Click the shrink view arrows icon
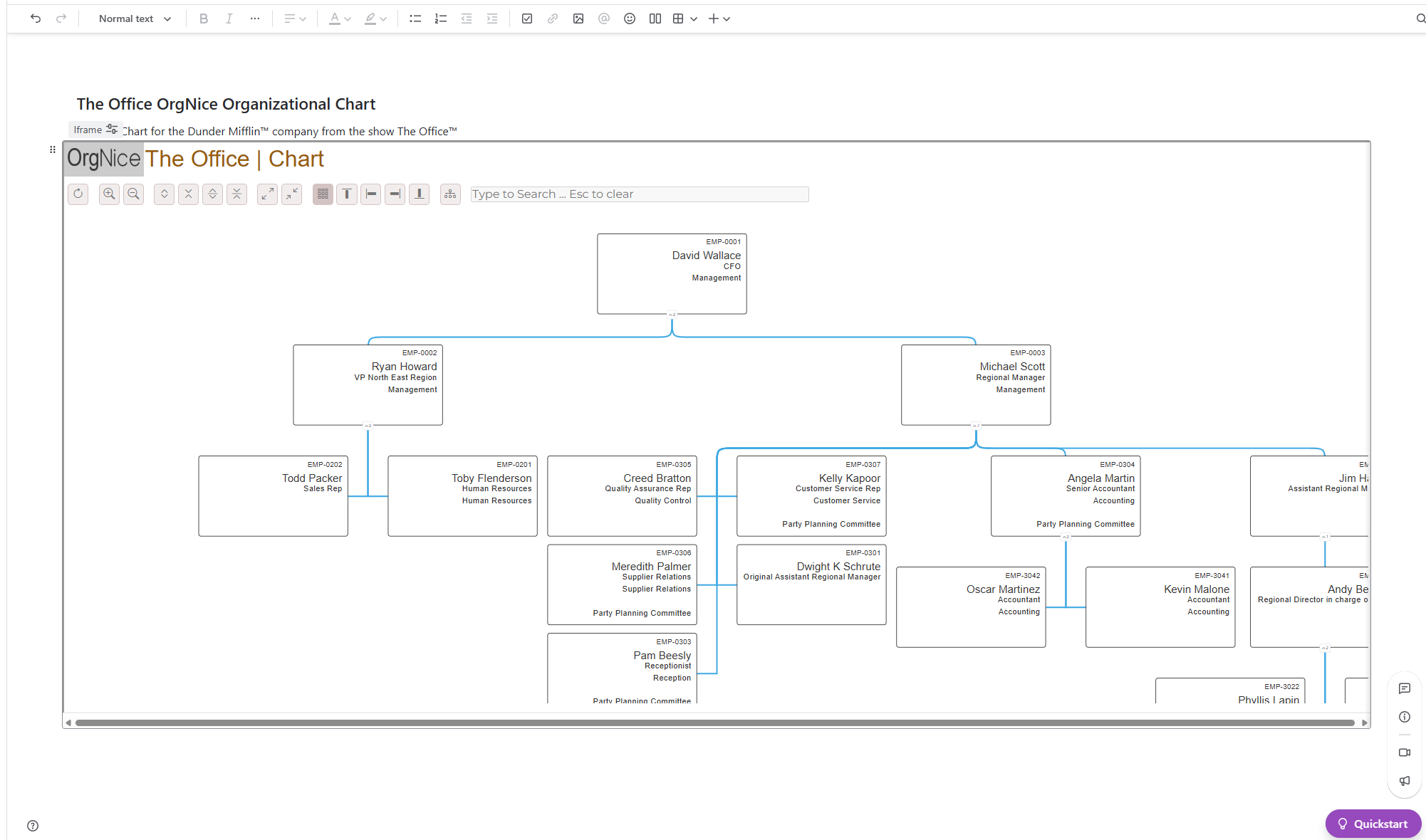The height and width of the screenshot is (840, 1426). pos(291,194)
